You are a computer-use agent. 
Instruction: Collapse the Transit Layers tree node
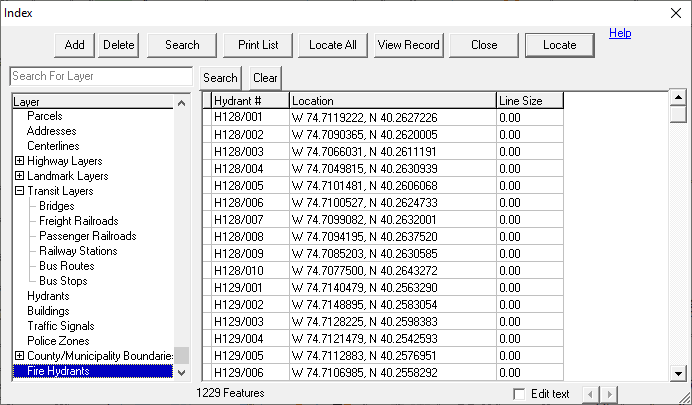(20, 191)
